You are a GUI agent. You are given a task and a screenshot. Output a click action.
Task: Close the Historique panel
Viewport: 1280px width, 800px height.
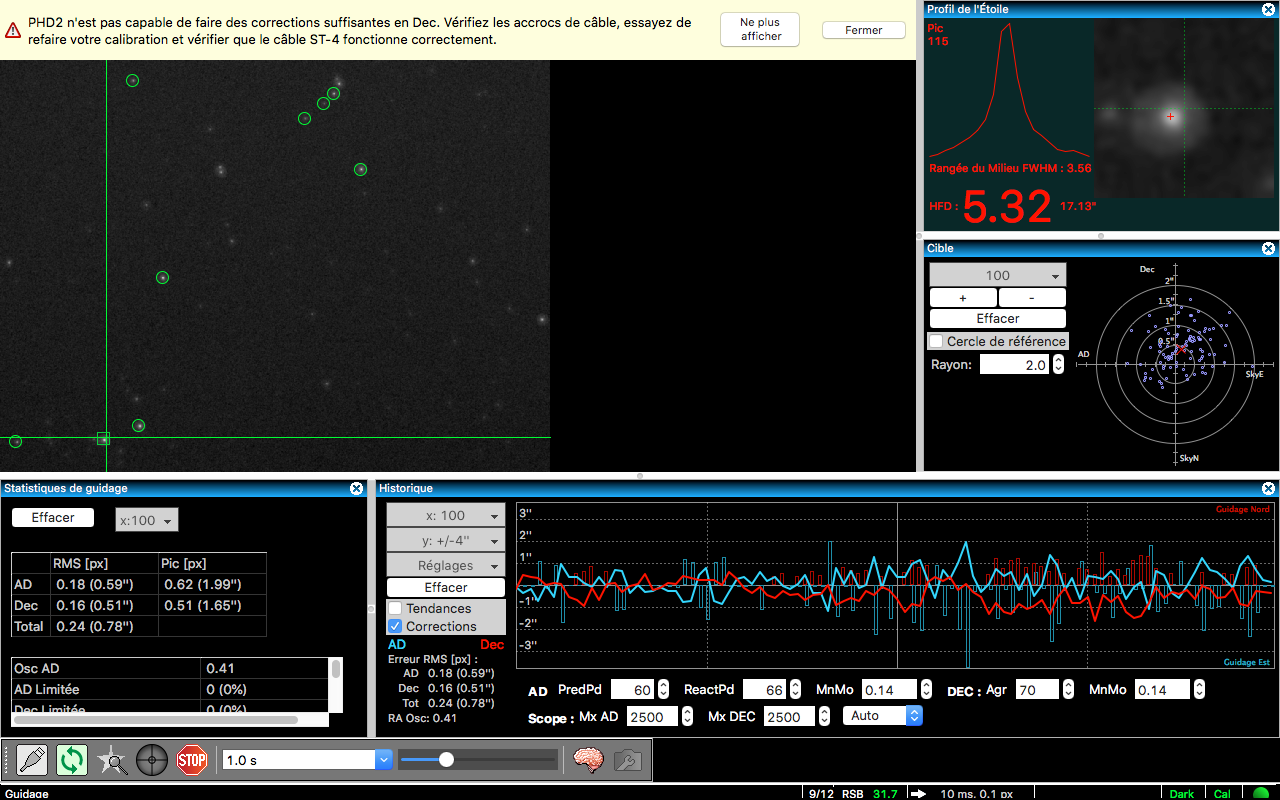[1268, 488]
